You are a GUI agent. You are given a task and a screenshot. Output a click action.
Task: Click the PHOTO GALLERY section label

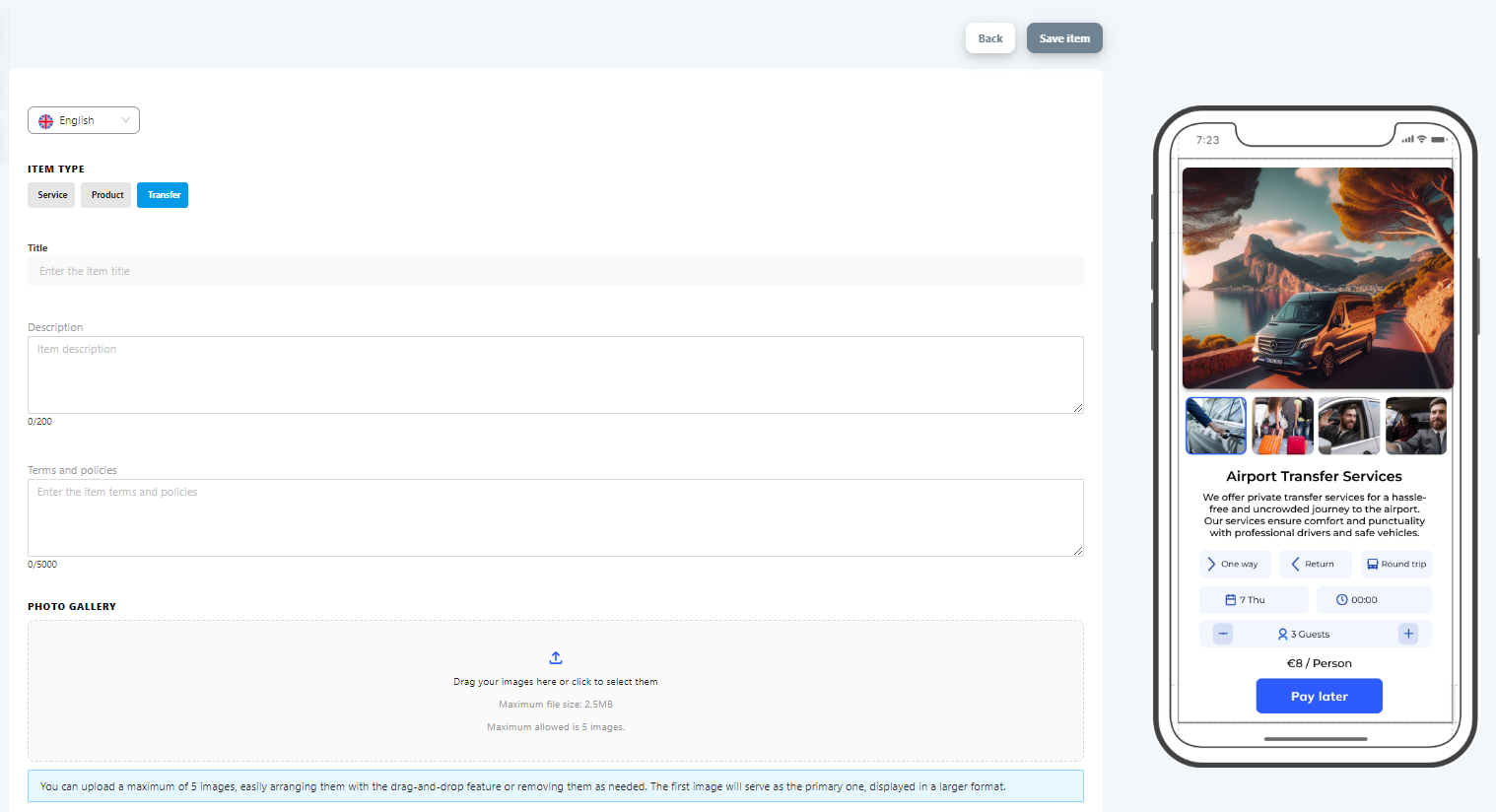click(72, 606)
